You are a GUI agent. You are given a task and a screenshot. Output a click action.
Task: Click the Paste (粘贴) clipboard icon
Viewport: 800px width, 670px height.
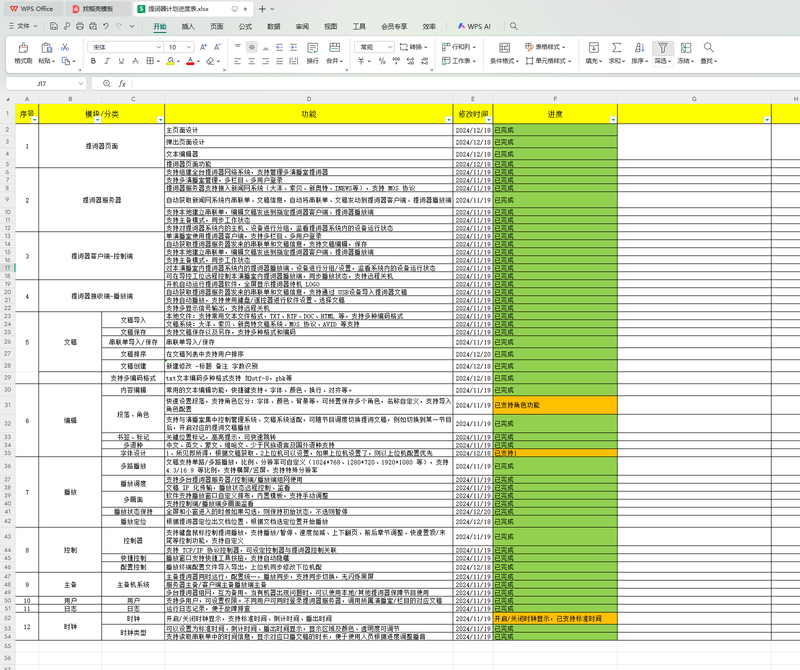46,48
